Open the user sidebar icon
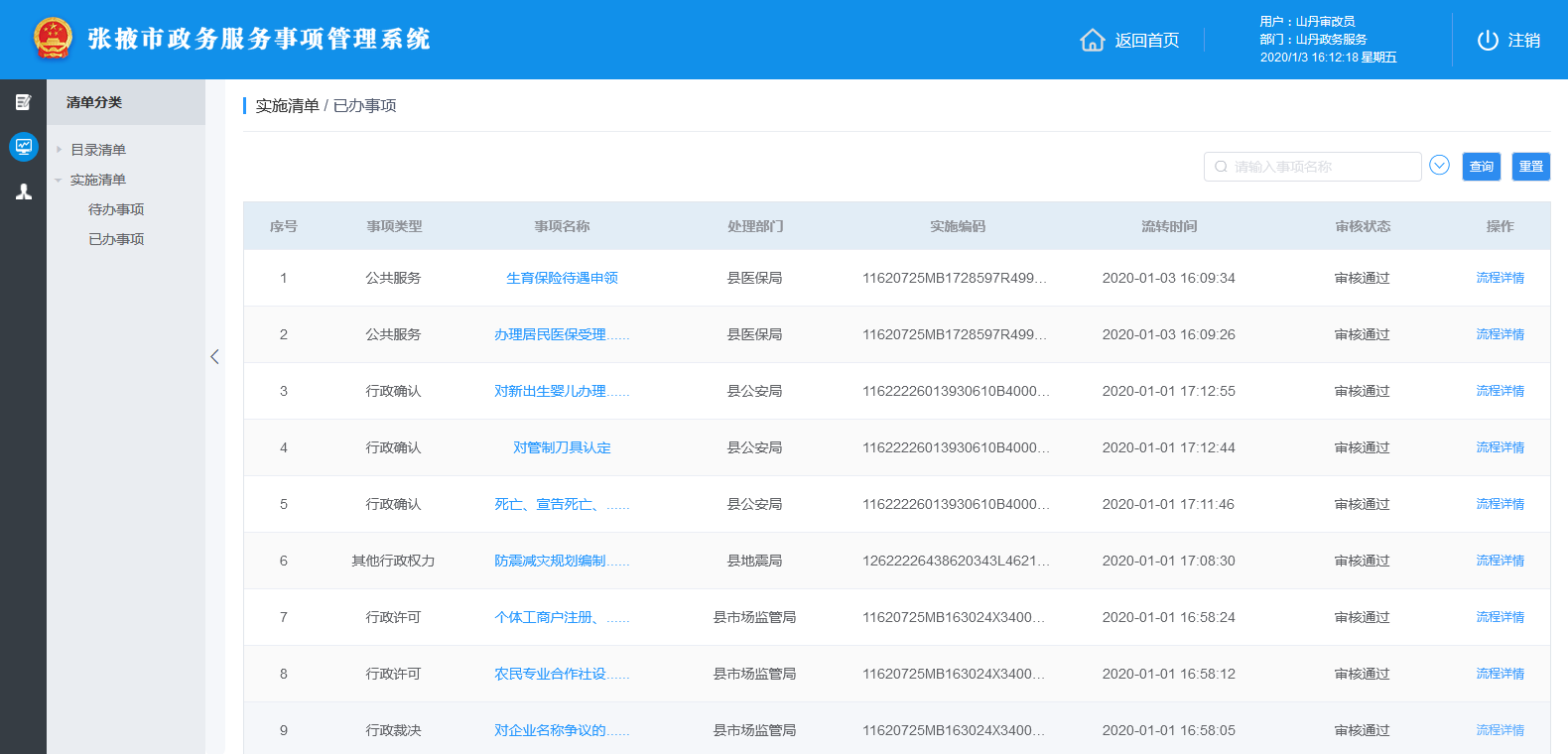 click(24, 191)
